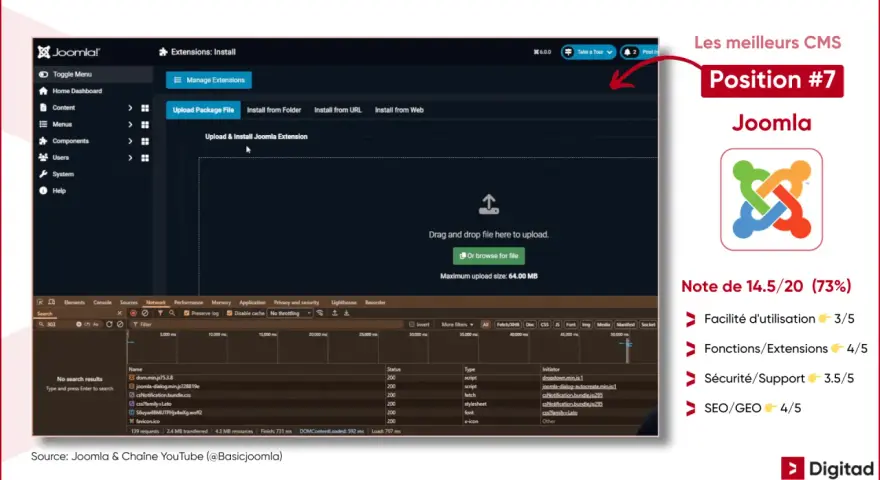
Task: Open the No throttling dropdown
Action: (x=290, y=313)
